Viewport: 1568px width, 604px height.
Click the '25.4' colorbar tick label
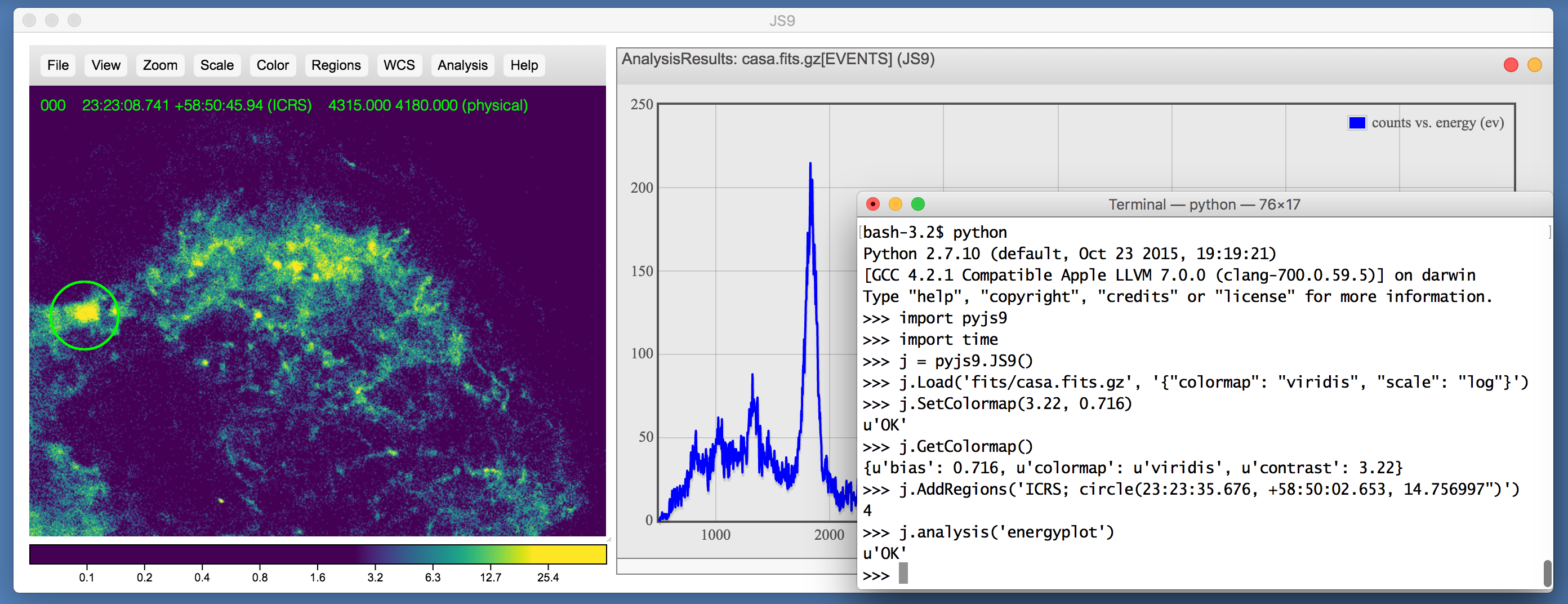tap(547, 577)
